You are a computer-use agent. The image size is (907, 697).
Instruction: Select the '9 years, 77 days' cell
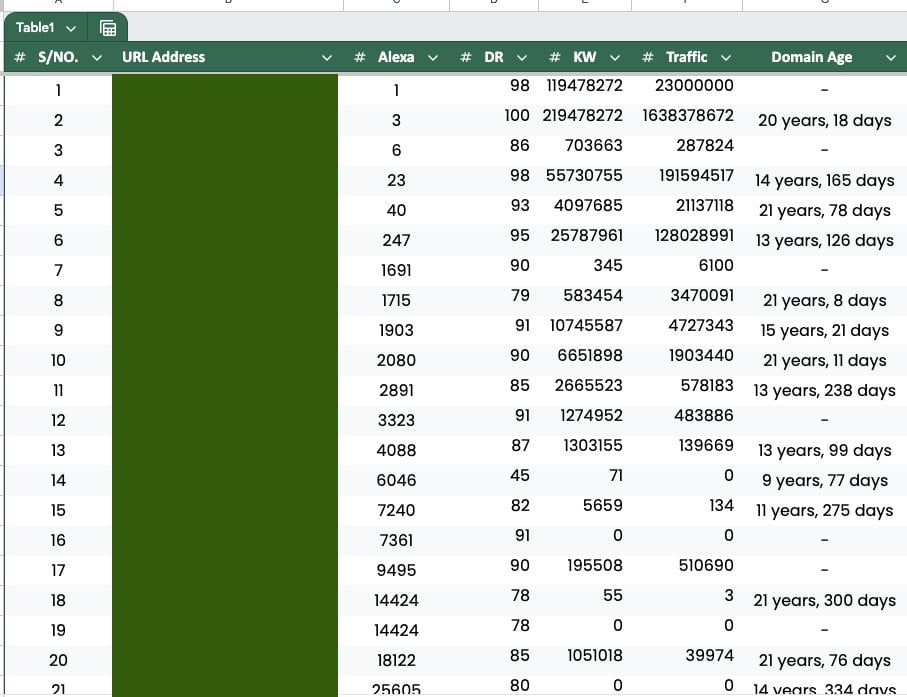pos(824,481)
